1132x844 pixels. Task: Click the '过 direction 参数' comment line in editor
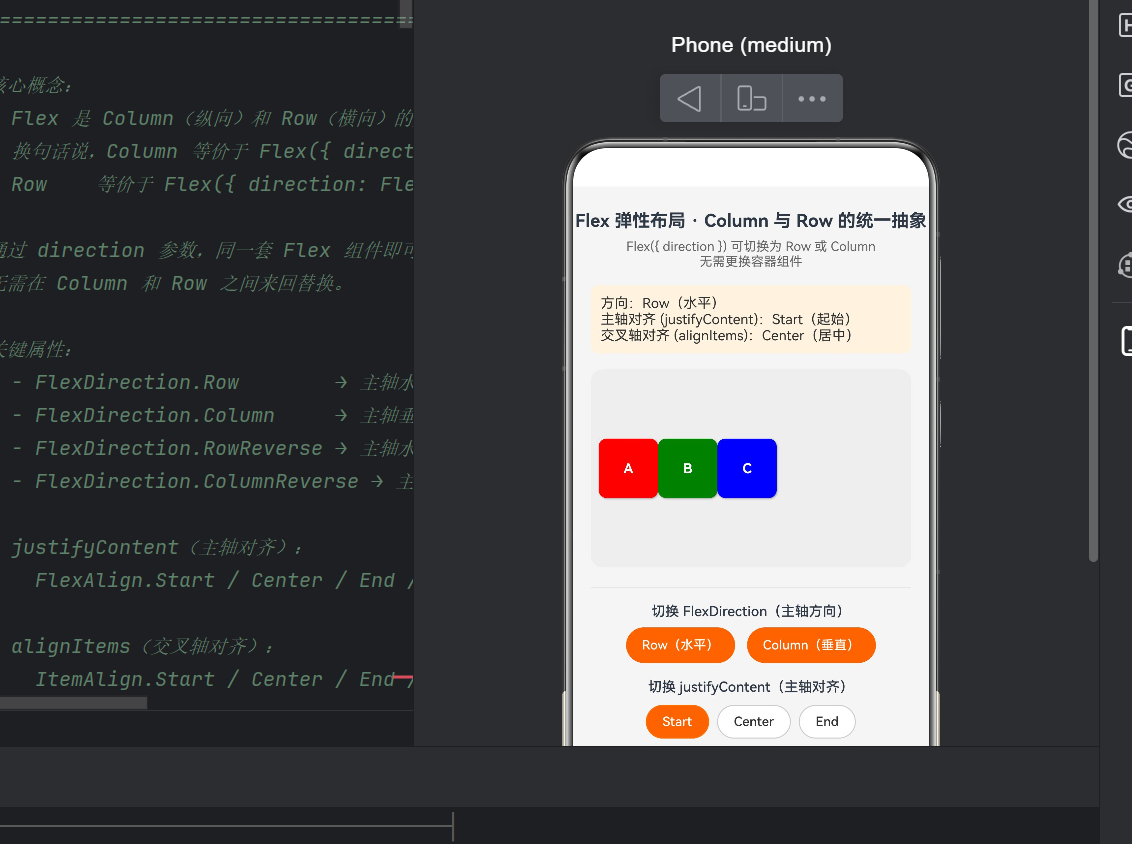tap(206, 251)
